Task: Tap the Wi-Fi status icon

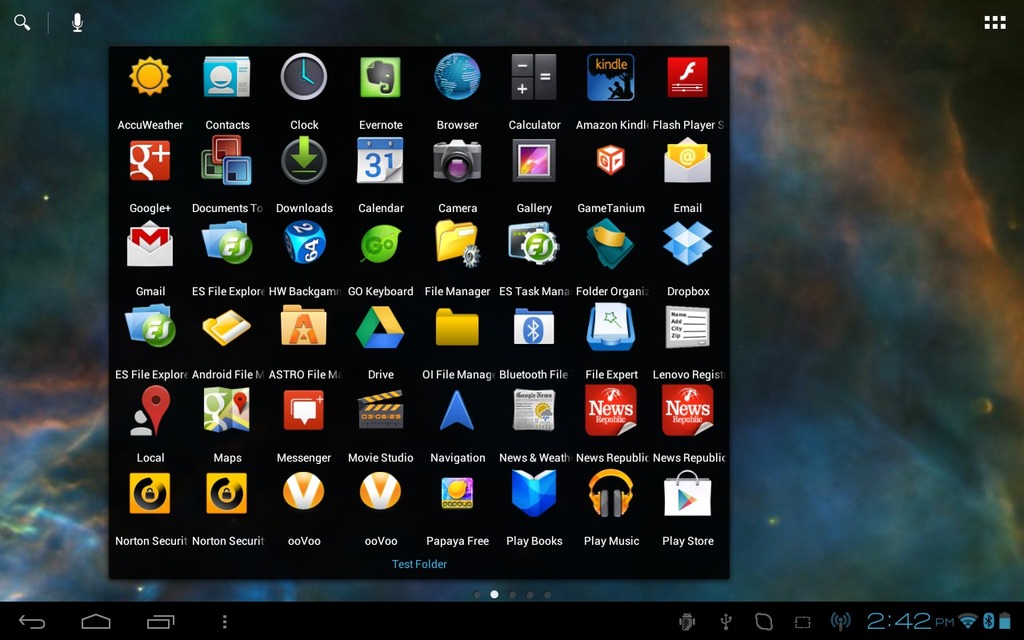Action: tap(968, 620)
